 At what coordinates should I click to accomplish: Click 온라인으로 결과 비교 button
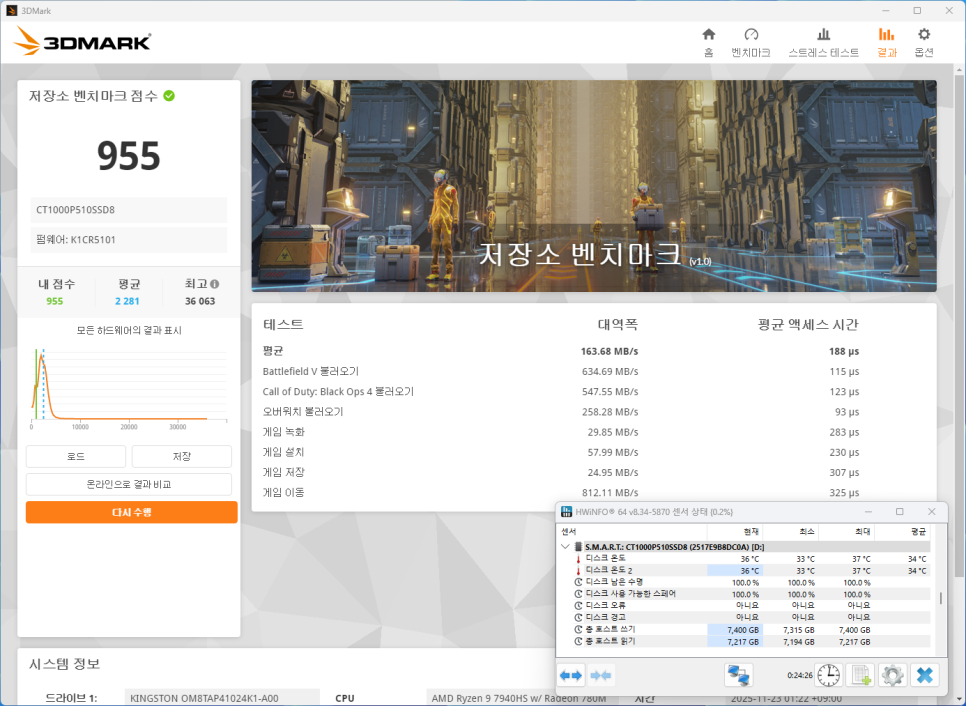(129, 484)
